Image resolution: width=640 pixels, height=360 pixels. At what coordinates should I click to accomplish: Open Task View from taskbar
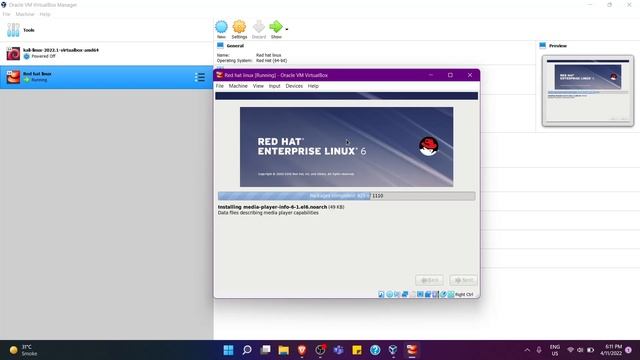click(x=265, y=350)
